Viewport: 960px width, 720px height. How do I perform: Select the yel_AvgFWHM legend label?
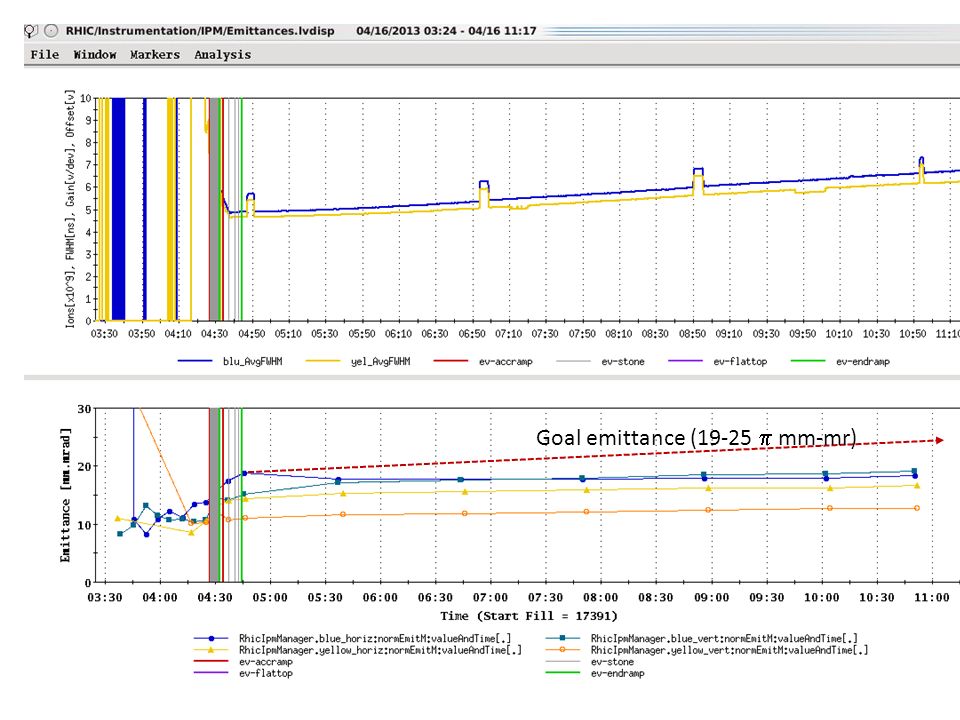click(381, 361)
